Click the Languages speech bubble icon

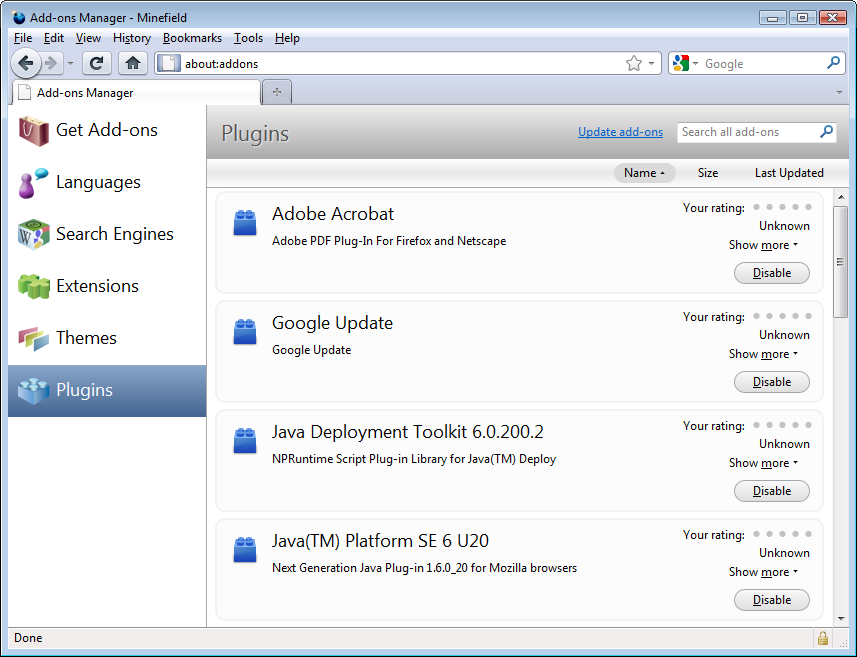33,183
